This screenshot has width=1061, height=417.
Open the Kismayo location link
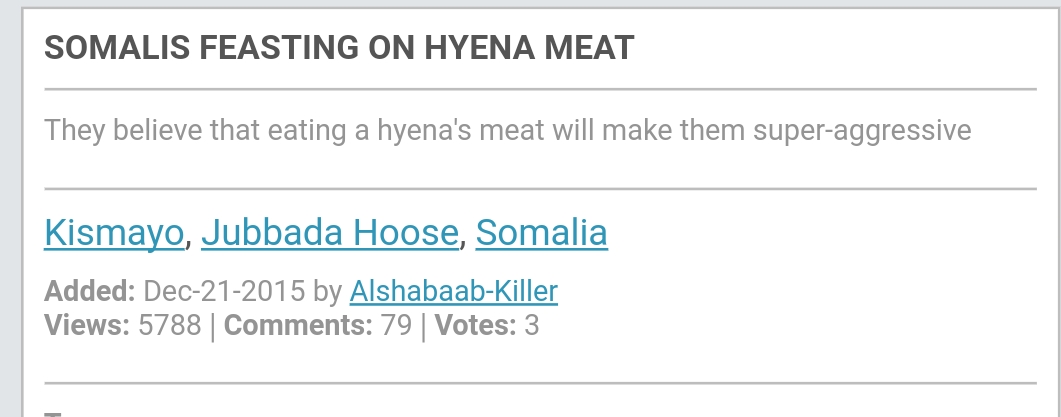(114, 232)
